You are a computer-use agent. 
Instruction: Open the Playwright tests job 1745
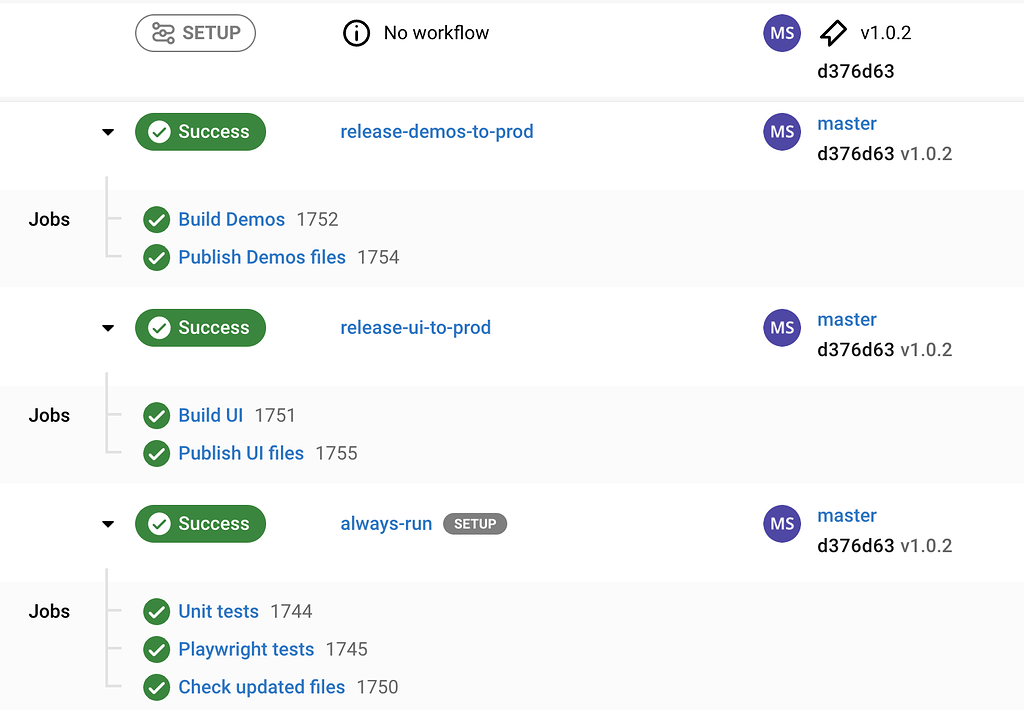pyautogui.click(x=246, y=649)
